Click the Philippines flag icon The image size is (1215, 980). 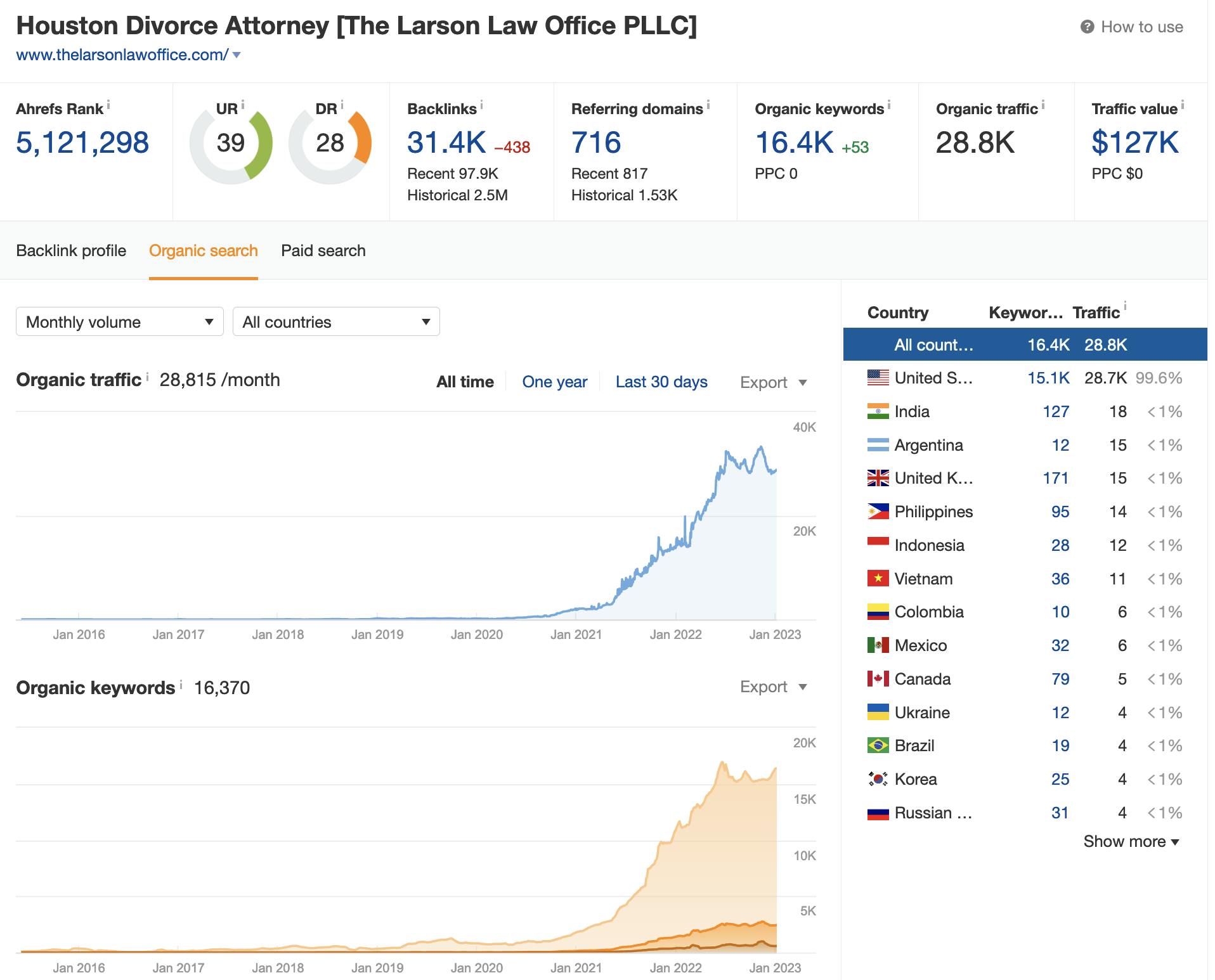[878, 512]
